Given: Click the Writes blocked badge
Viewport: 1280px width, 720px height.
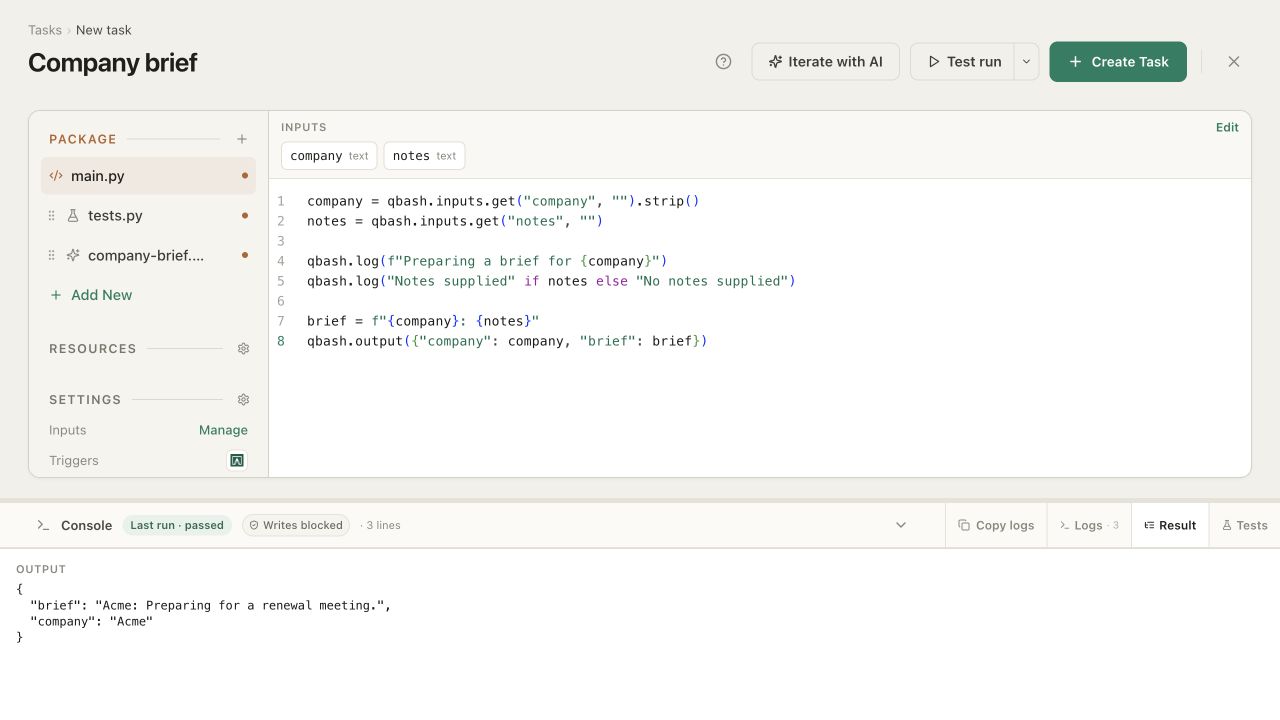Looking at the screenshot, I should (296, 525).
